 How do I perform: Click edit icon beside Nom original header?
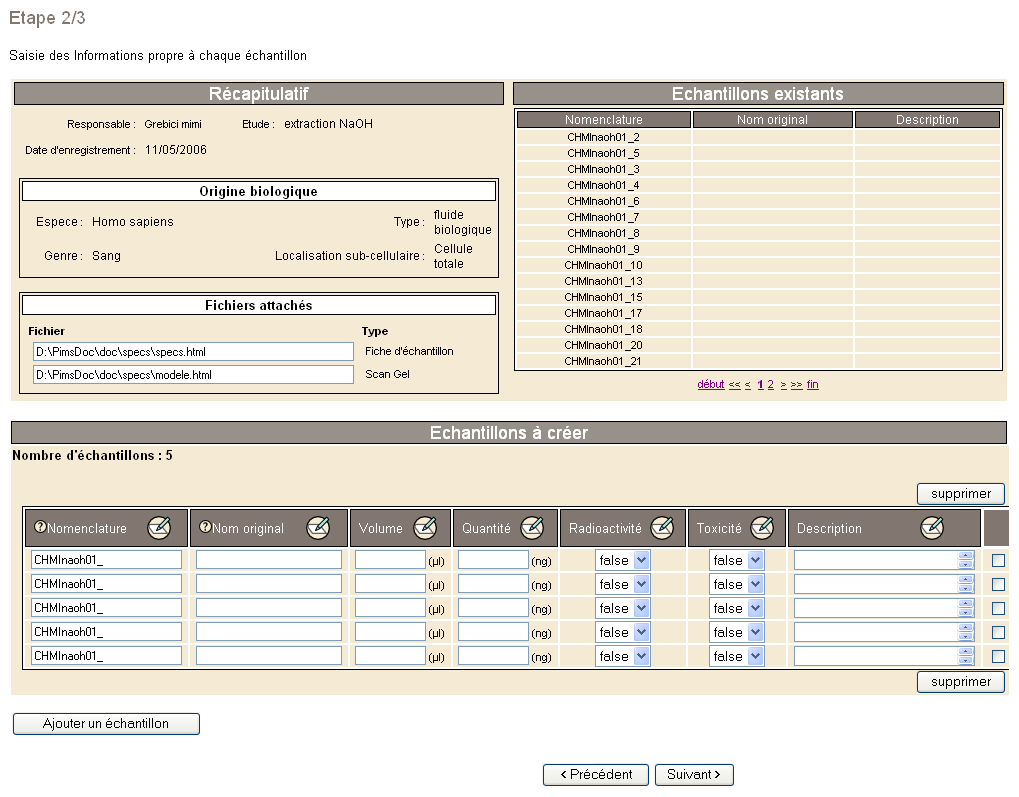(x=318, y=528)
